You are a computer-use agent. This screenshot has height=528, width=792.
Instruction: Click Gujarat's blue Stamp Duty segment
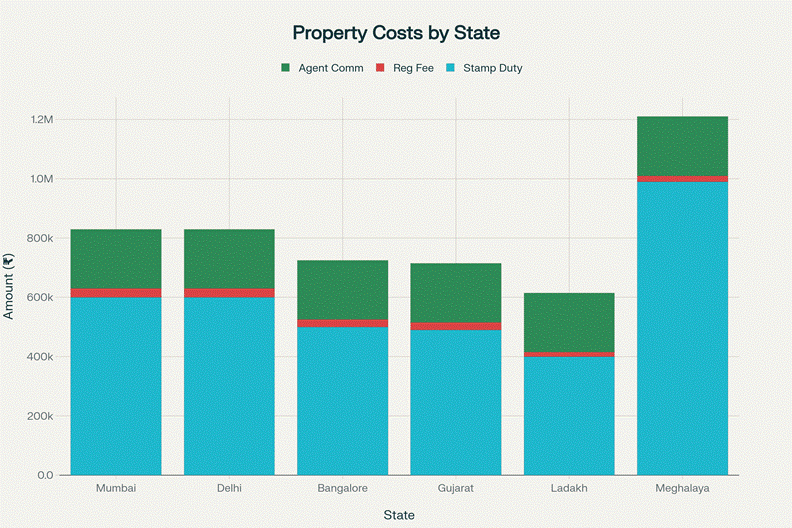pos(455,402)
